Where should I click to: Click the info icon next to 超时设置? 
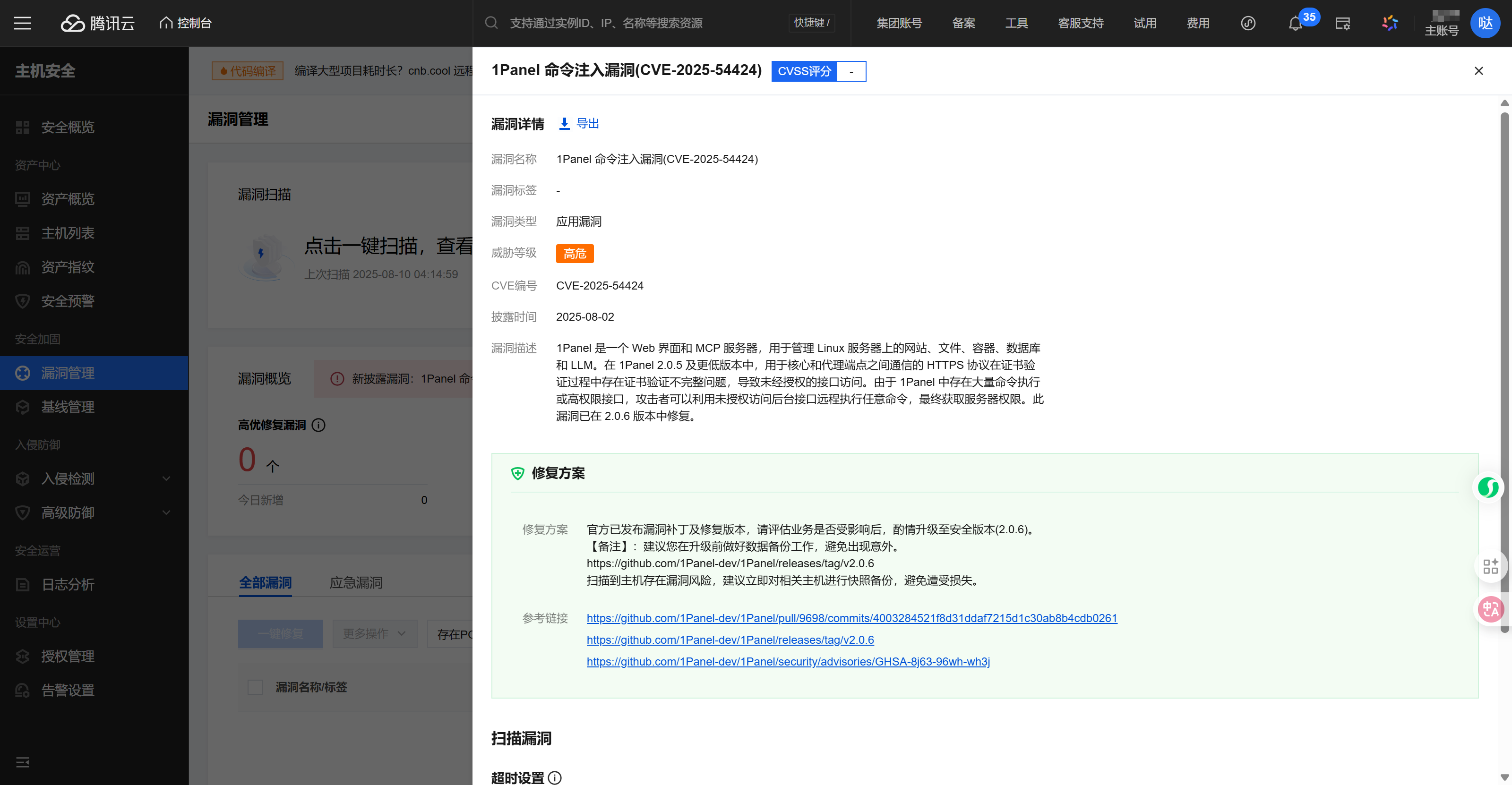tap(555, 777)
